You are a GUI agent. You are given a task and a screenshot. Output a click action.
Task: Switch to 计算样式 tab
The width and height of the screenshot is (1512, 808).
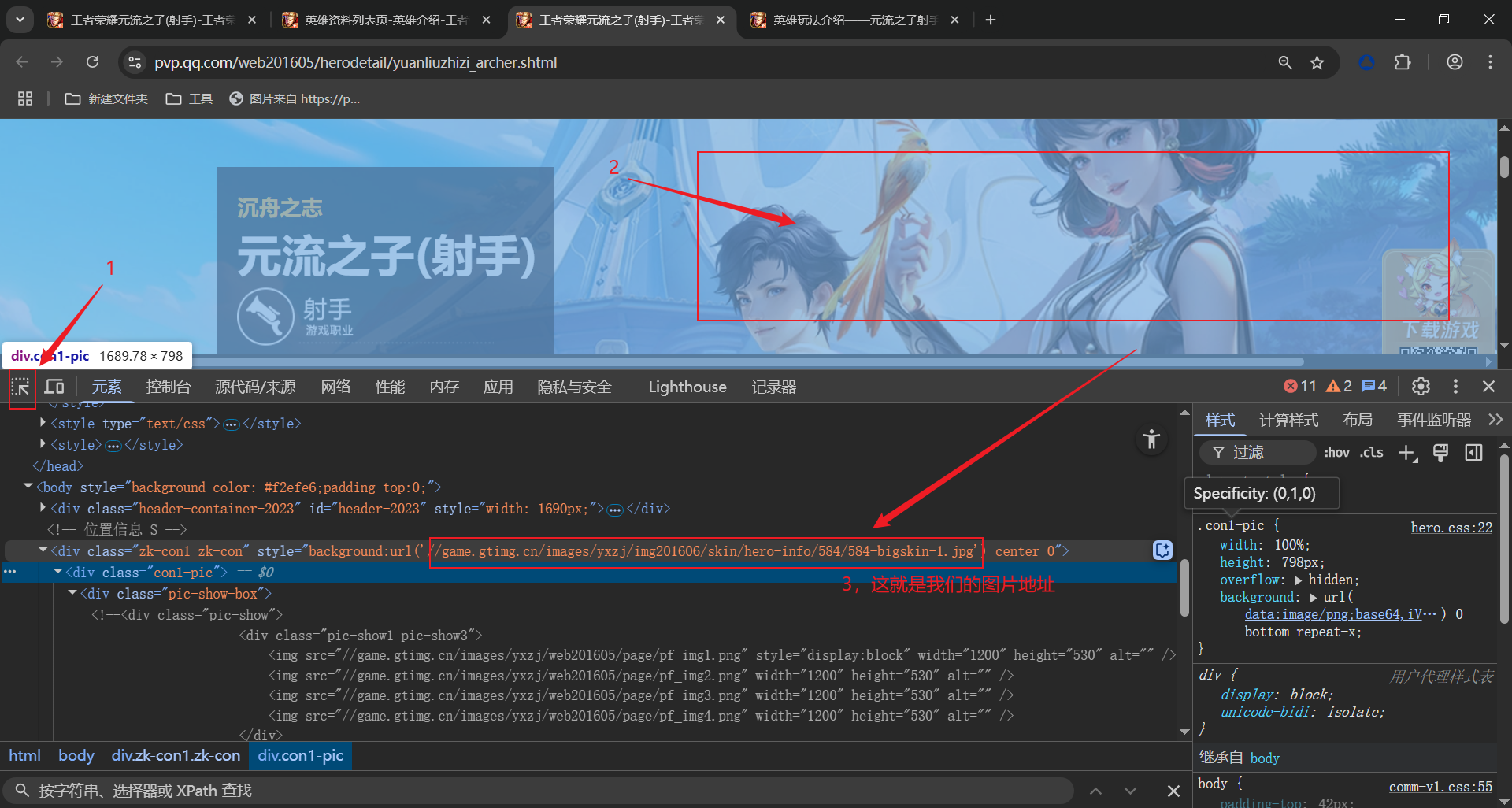pos(1288,420)
